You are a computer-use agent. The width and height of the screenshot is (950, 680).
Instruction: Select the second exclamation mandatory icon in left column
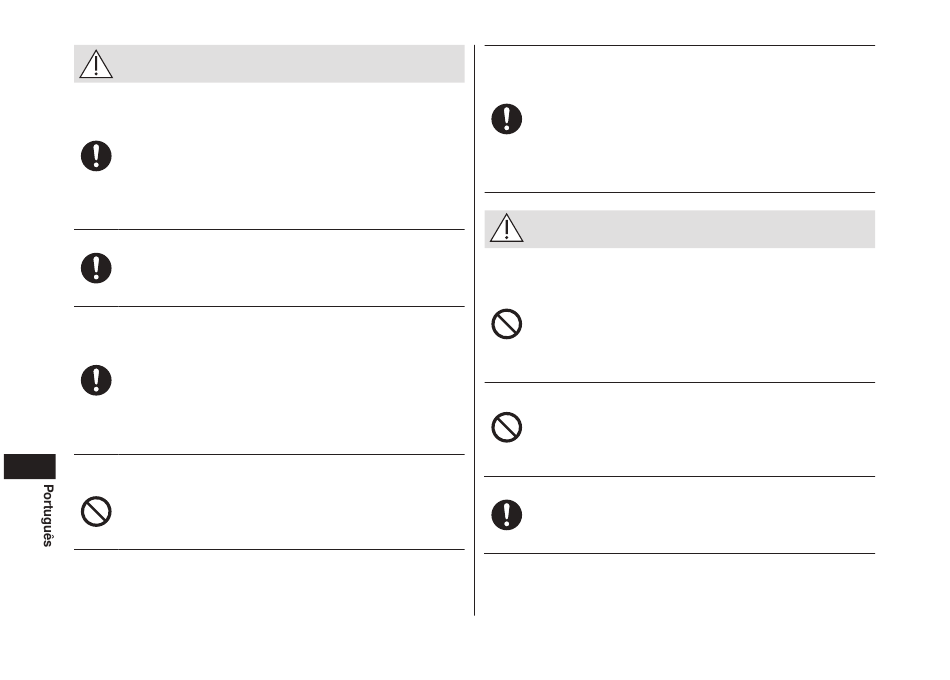96,268
